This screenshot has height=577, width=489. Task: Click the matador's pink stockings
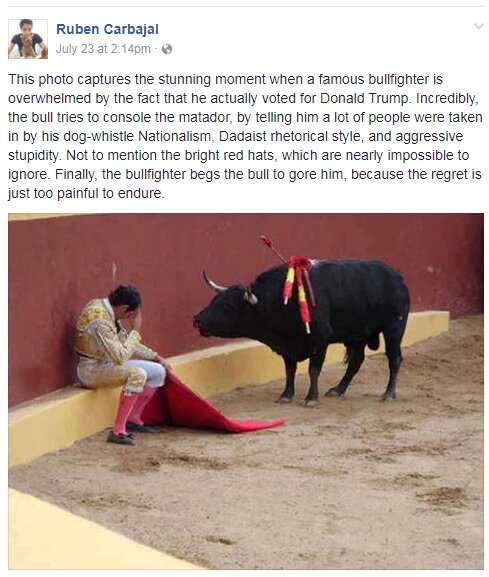pos(131,410)
